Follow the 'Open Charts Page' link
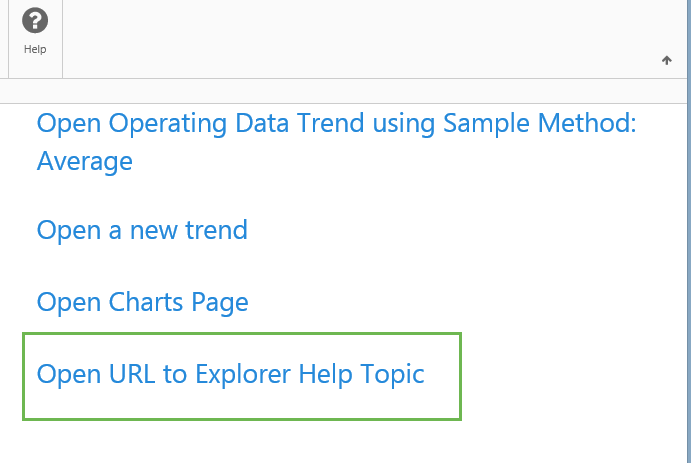691x463 pixels. (x=142, y=302)
